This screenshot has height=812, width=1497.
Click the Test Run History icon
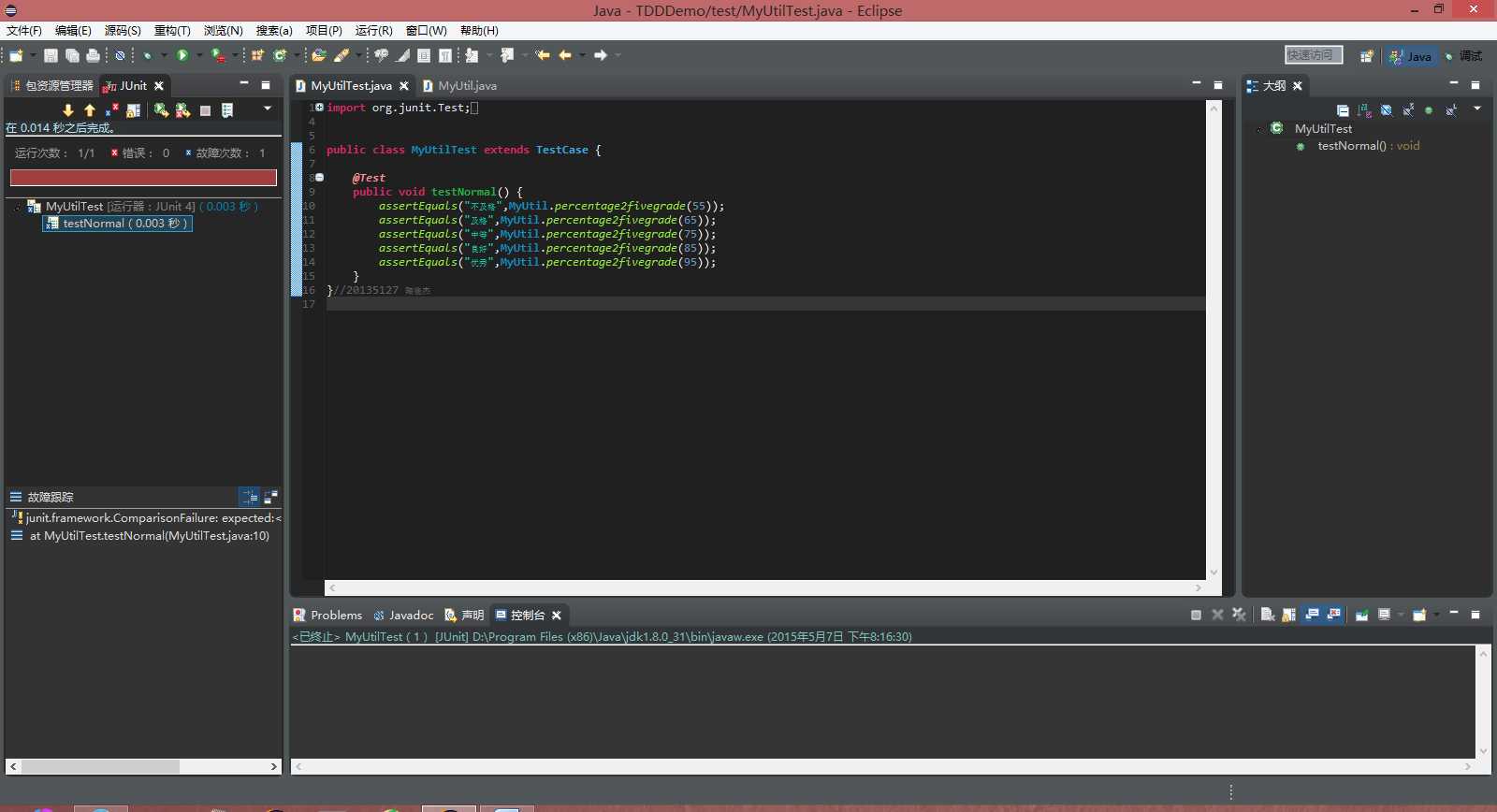point(227,110)
